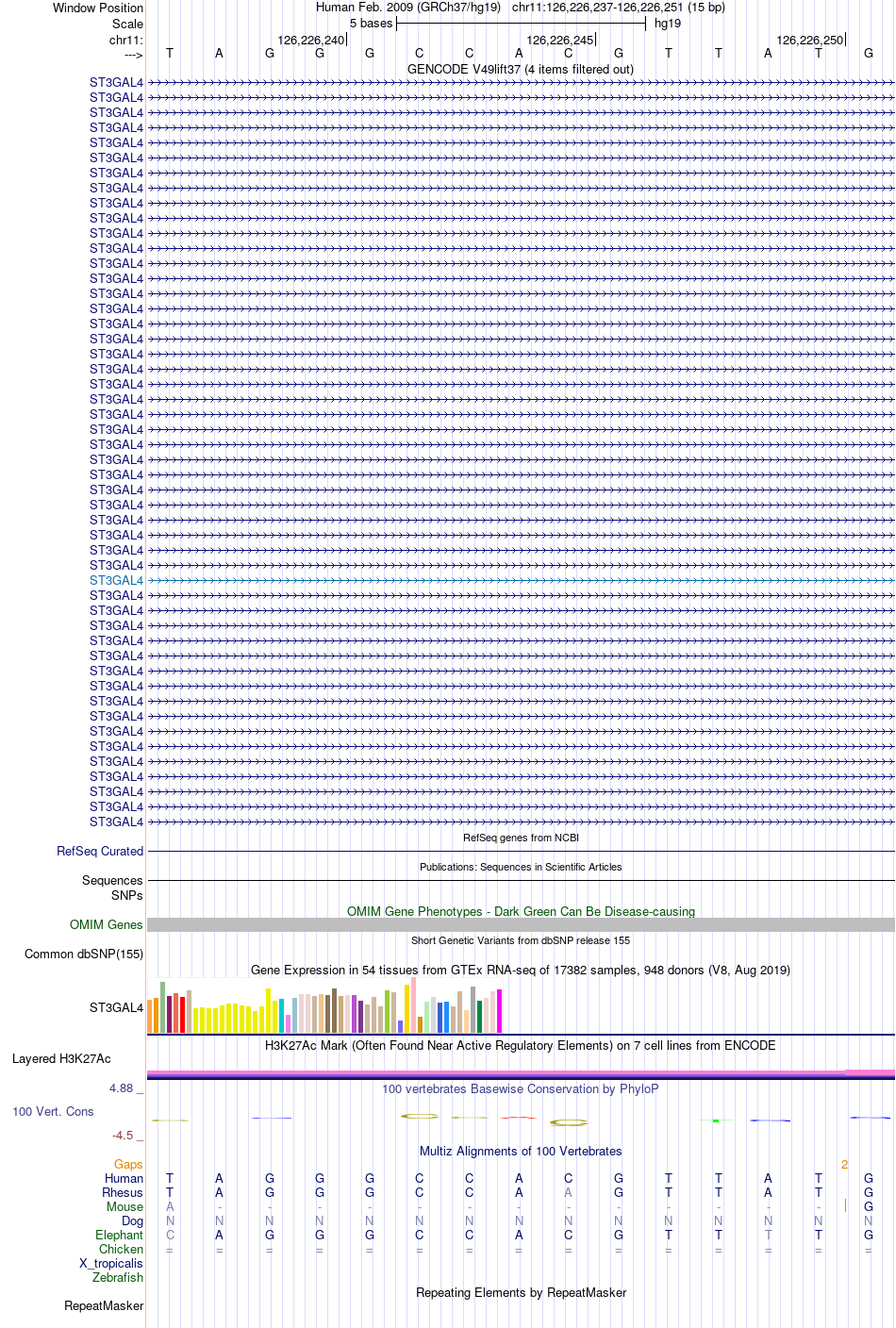The image size is (896, 1328).
Task: Click the 5 bases scale bar text
Action: [x=371, y=24]
